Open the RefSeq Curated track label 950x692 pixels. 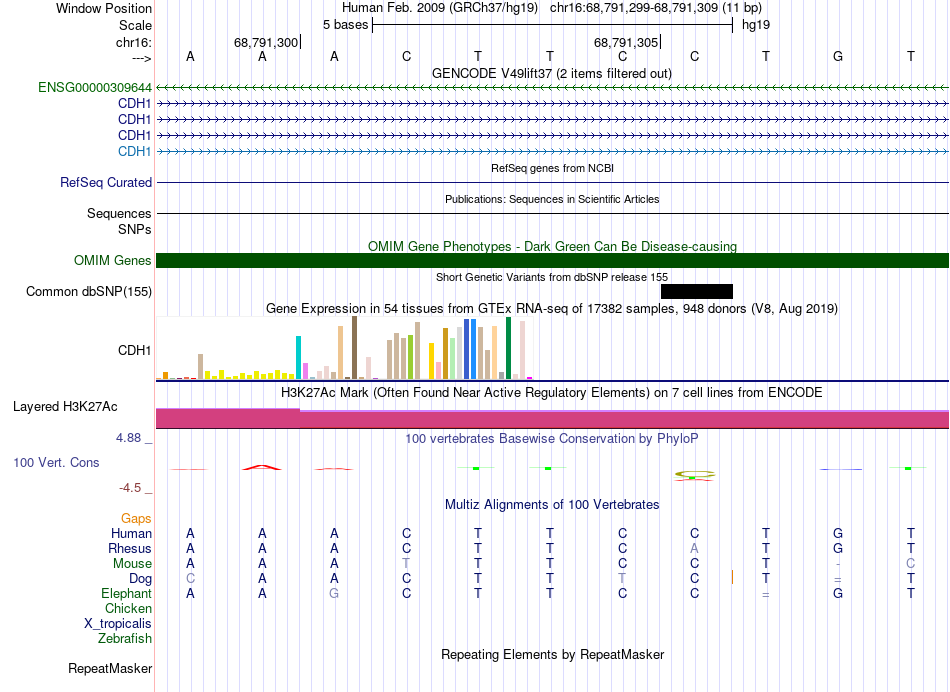click(106, 182)
